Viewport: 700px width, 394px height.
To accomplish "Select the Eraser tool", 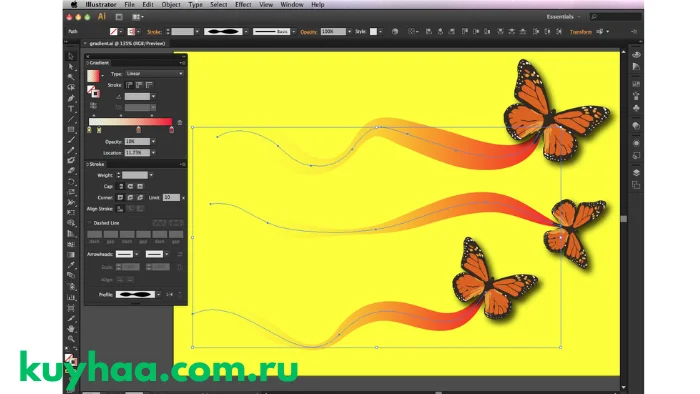I will click(71, 171).
